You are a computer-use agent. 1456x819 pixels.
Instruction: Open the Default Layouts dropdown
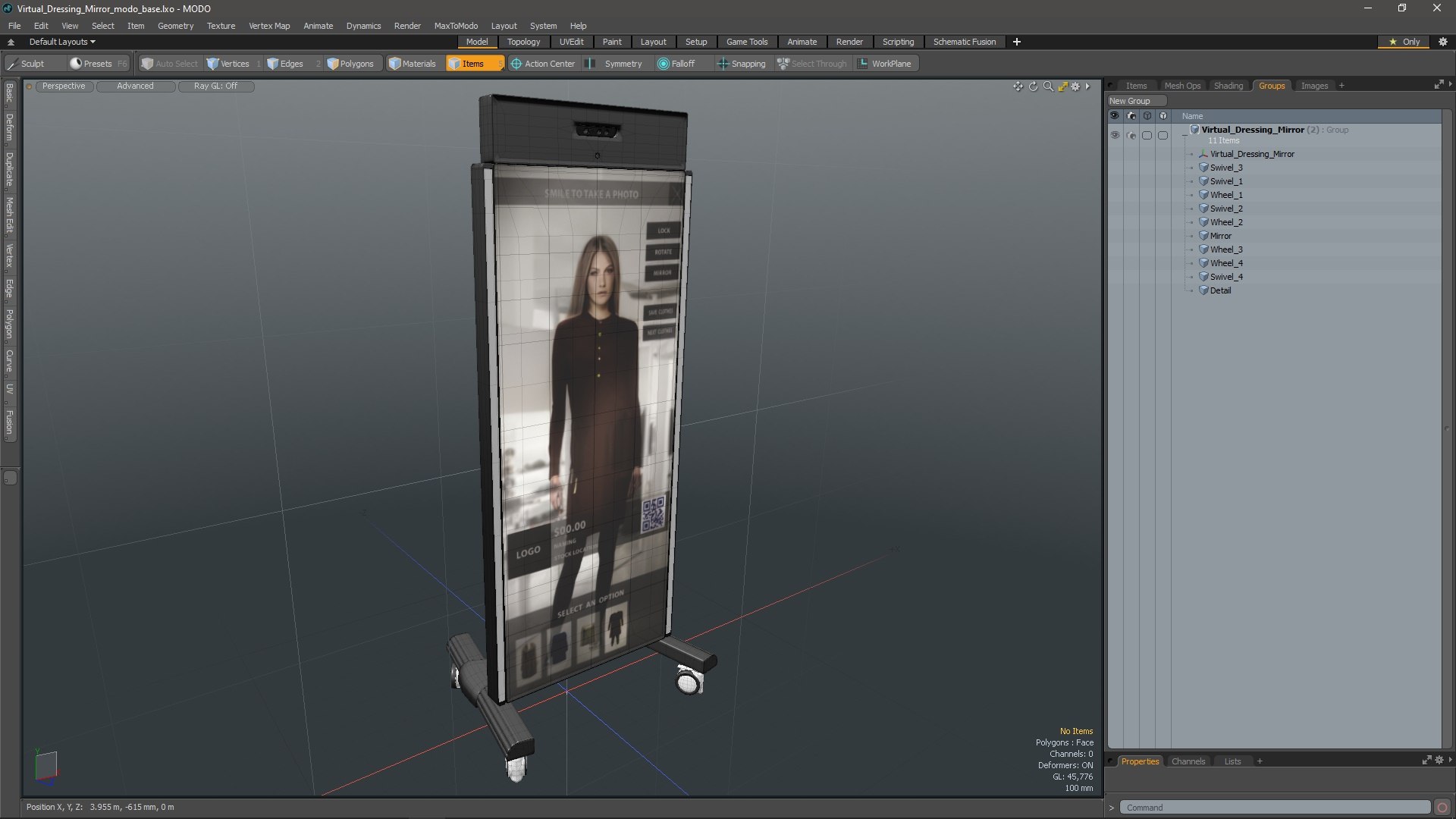pyautogui.click(x=62, y=42)
